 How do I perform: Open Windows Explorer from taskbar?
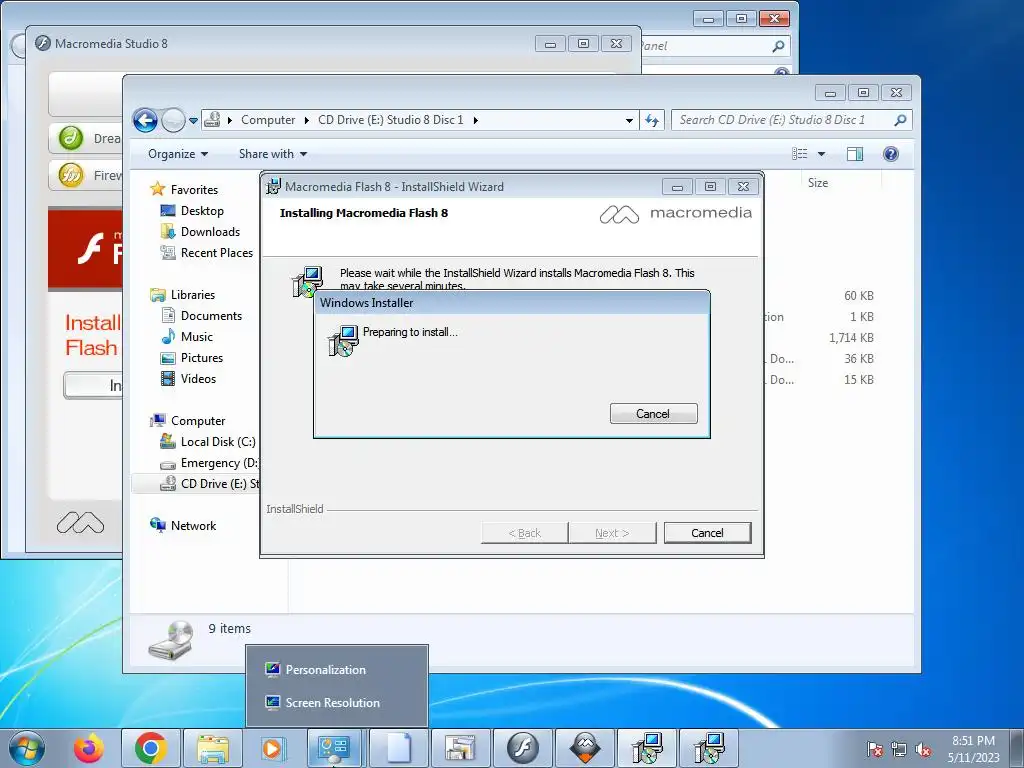pos(213,748)
